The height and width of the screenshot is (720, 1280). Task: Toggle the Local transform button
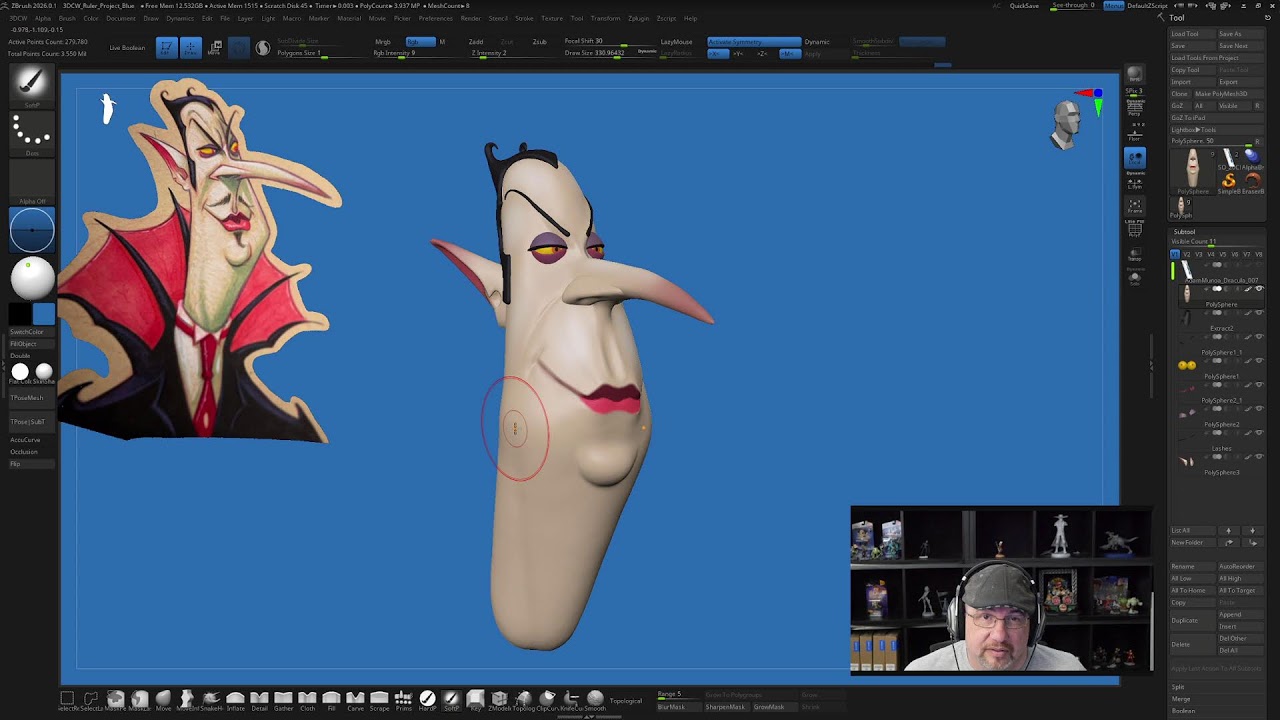click(x=1135, y=158)
